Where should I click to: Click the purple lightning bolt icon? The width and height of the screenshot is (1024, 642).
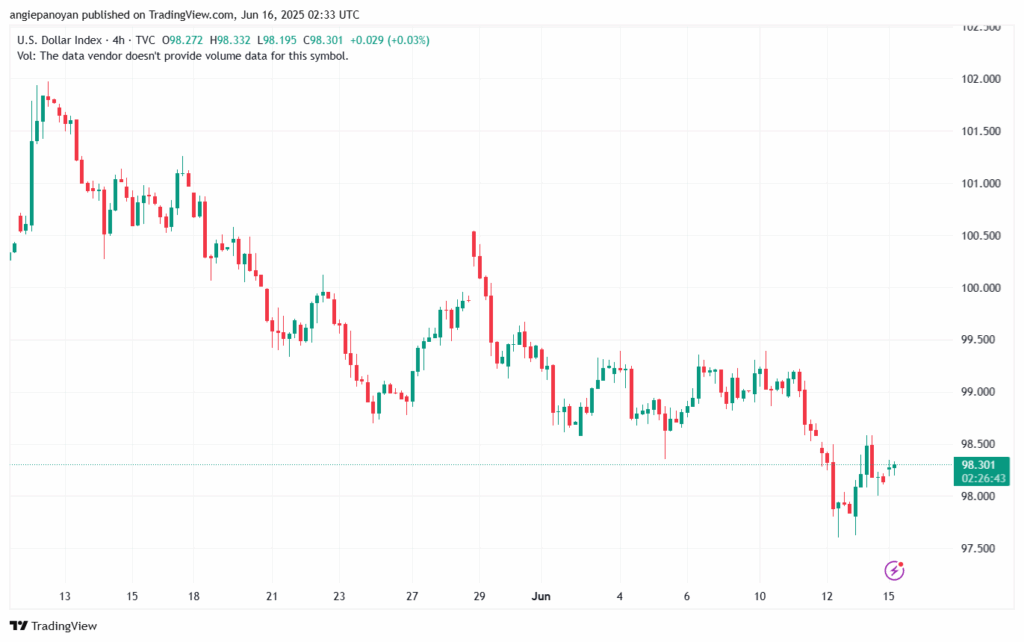pos(894,570)
